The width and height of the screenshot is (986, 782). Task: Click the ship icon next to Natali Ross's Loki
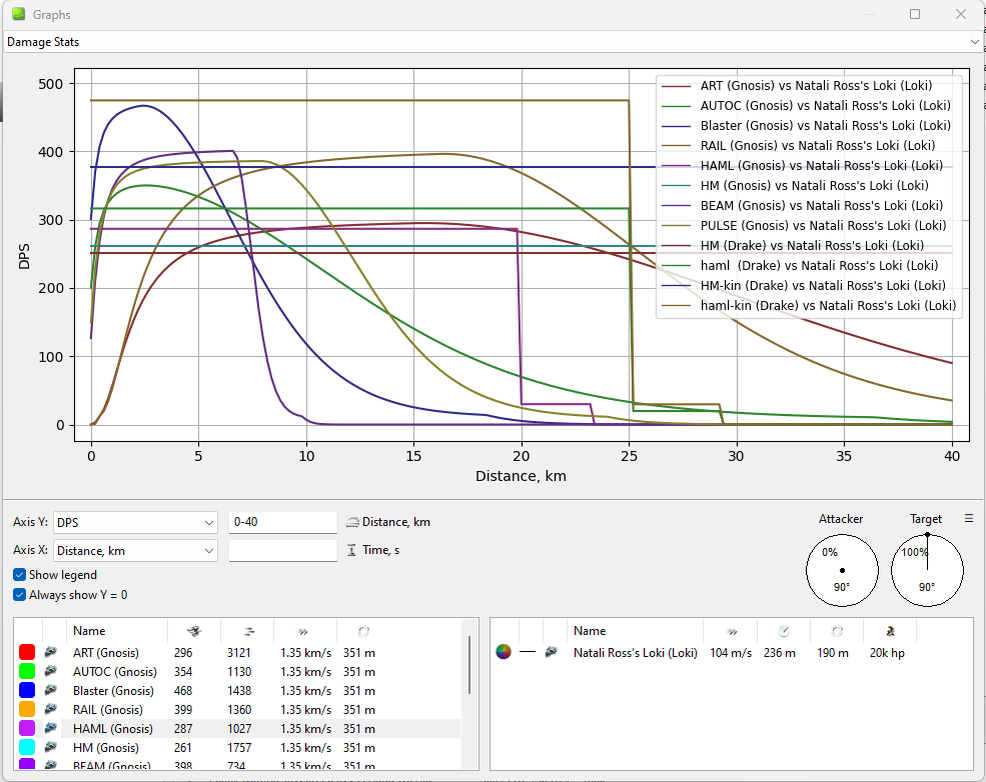[551, 653]
